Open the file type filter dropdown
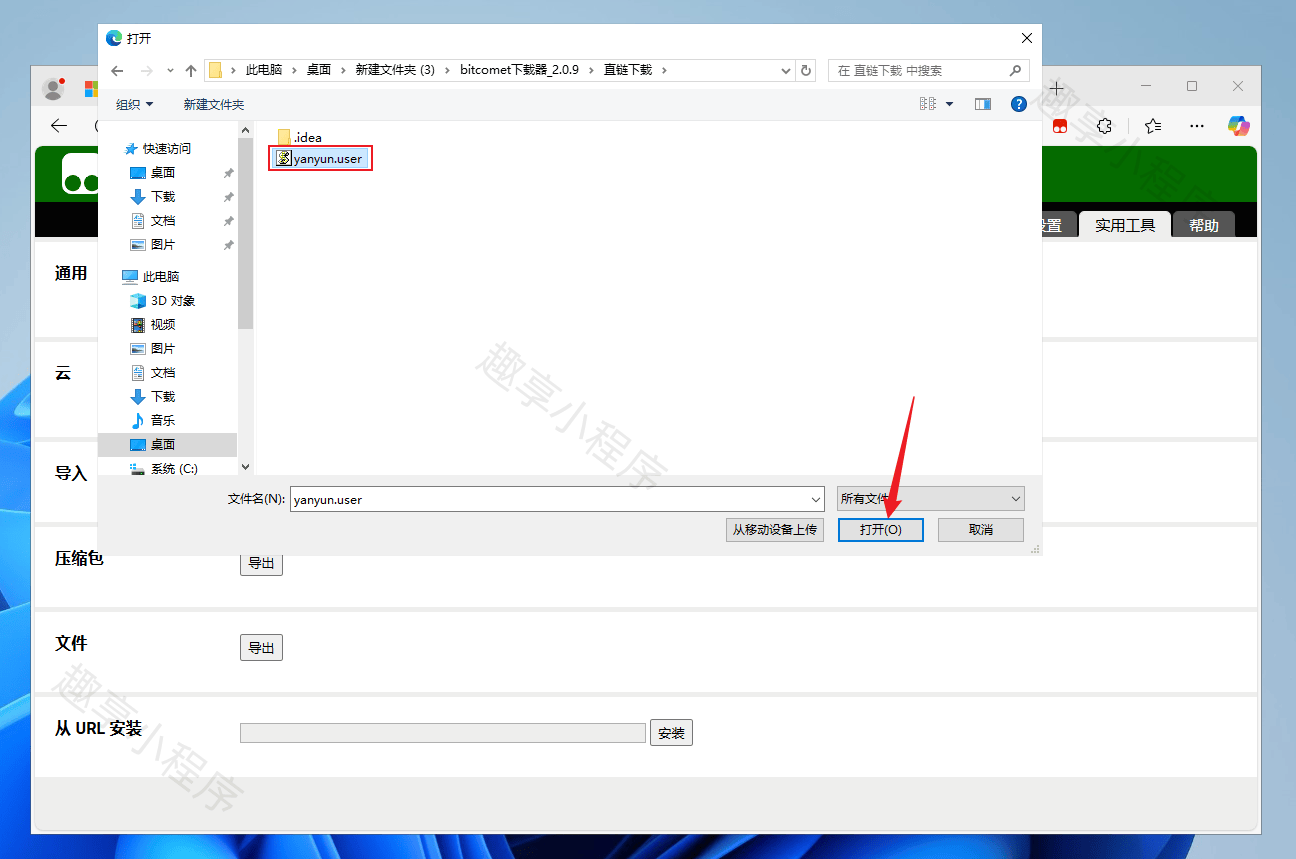 tap(930, 499)
